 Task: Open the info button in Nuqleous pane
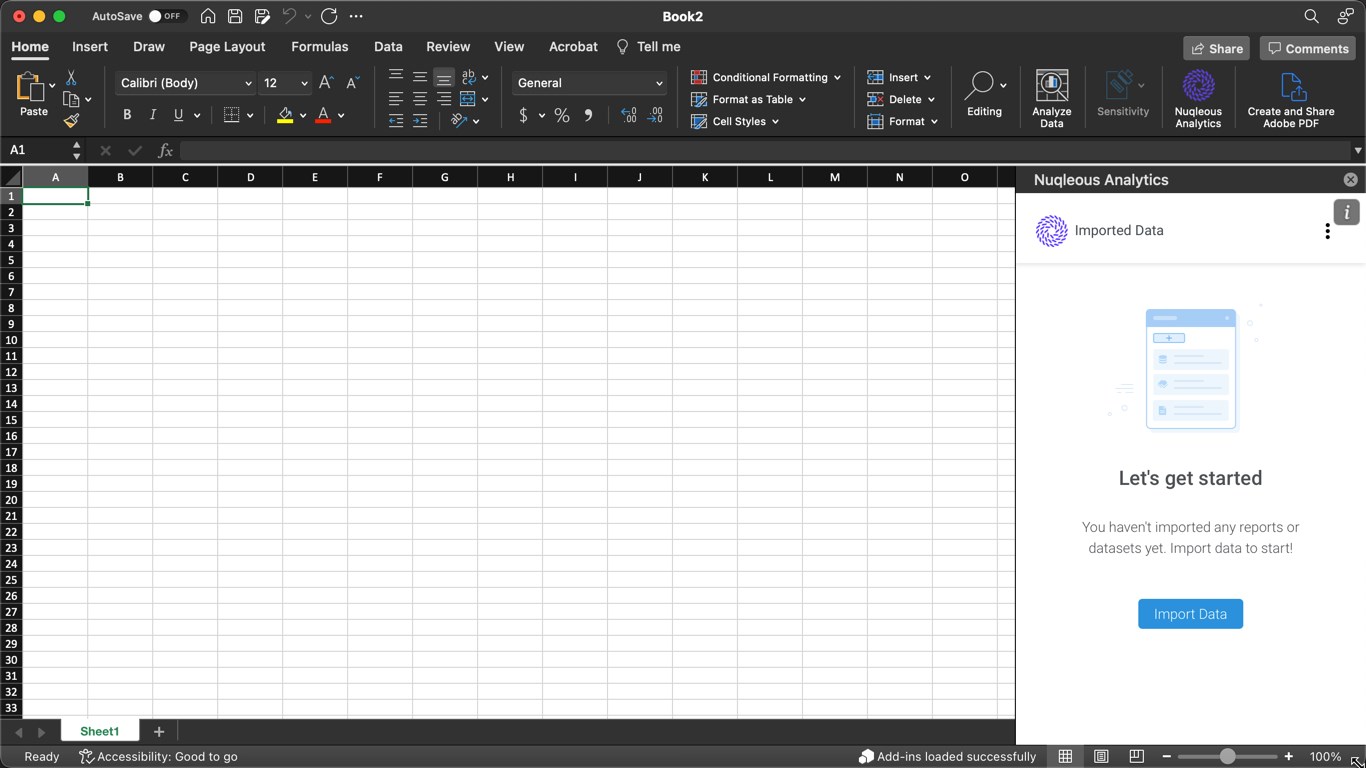pos(1347,212)
